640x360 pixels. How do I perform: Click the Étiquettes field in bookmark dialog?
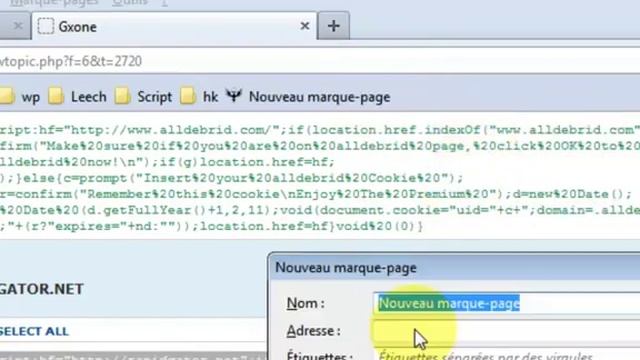point(506,355)
